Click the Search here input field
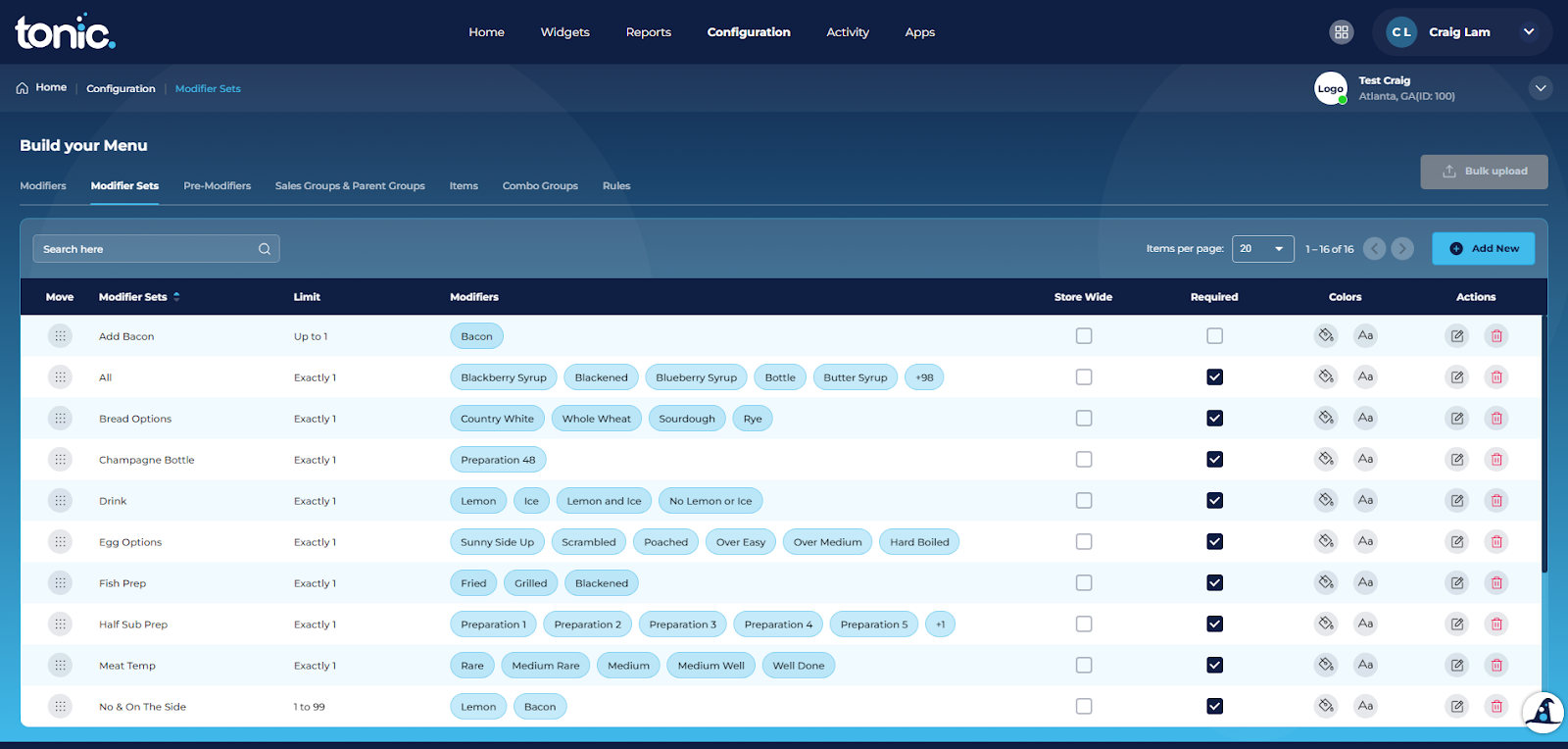The width and height of the screenshot is (1568, 749). pos(156,249)
